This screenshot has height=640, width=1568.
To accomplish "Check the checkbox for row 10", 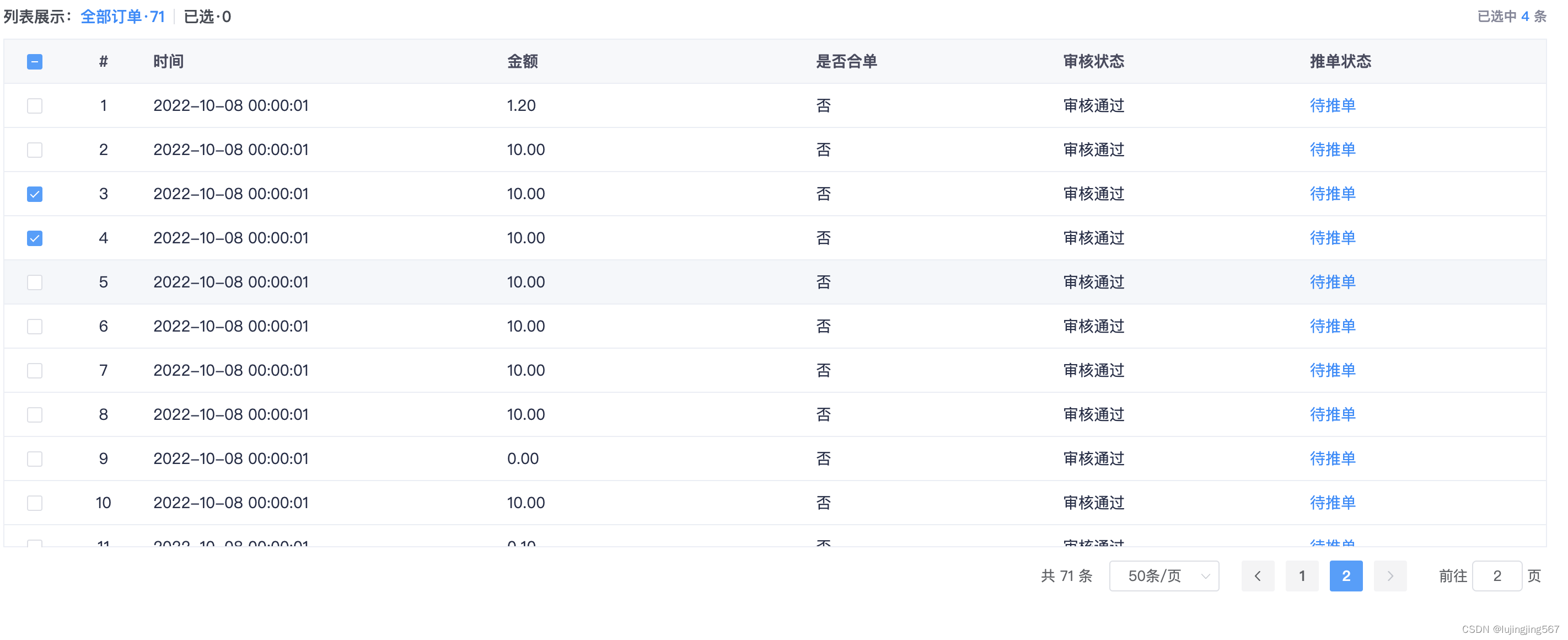I will pyautogui.click(x=35, y=503).
